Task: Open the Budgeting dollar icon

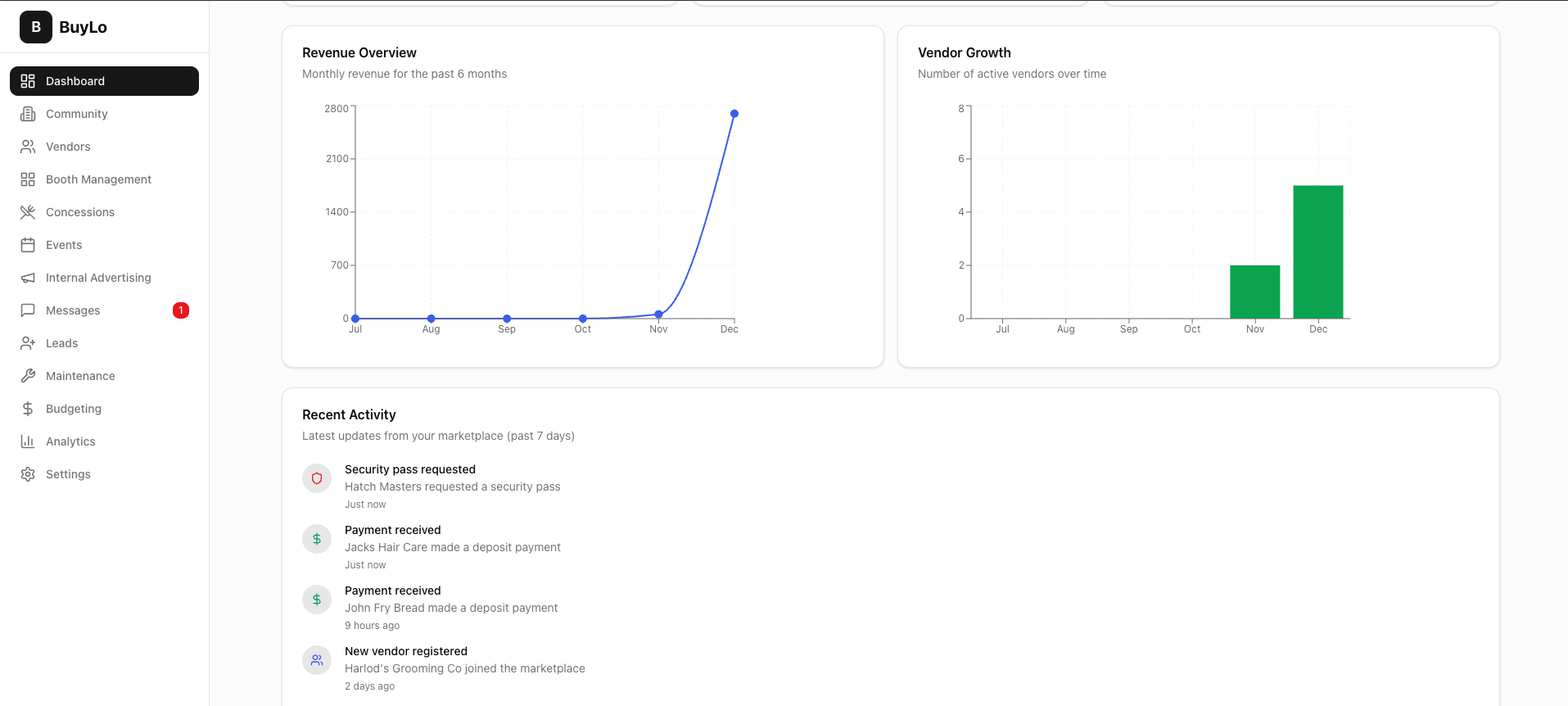Action: [28, 408]
